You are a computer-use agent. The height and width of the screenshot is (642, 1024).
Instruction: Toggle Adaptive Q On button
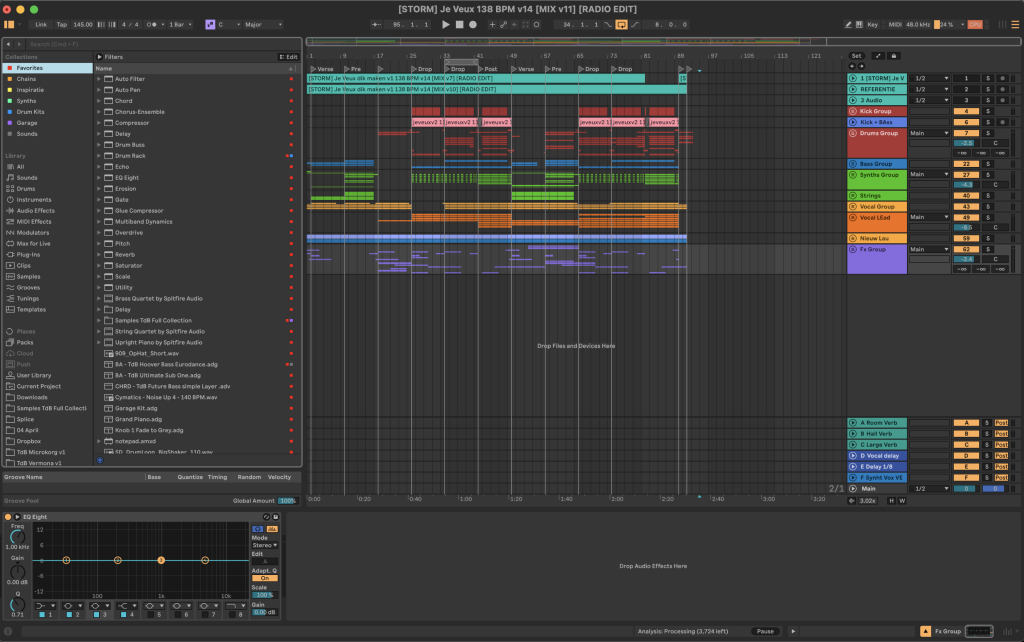pyautogui.click(x=264, y=578)
